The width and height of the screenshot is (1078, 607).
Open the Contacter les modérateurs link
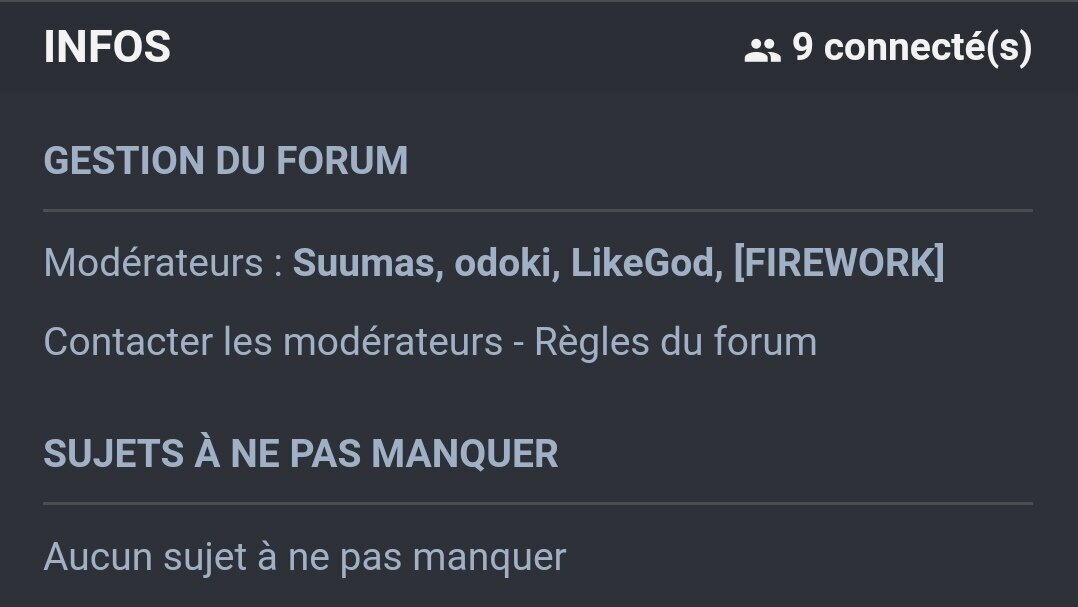click(273, 342)
